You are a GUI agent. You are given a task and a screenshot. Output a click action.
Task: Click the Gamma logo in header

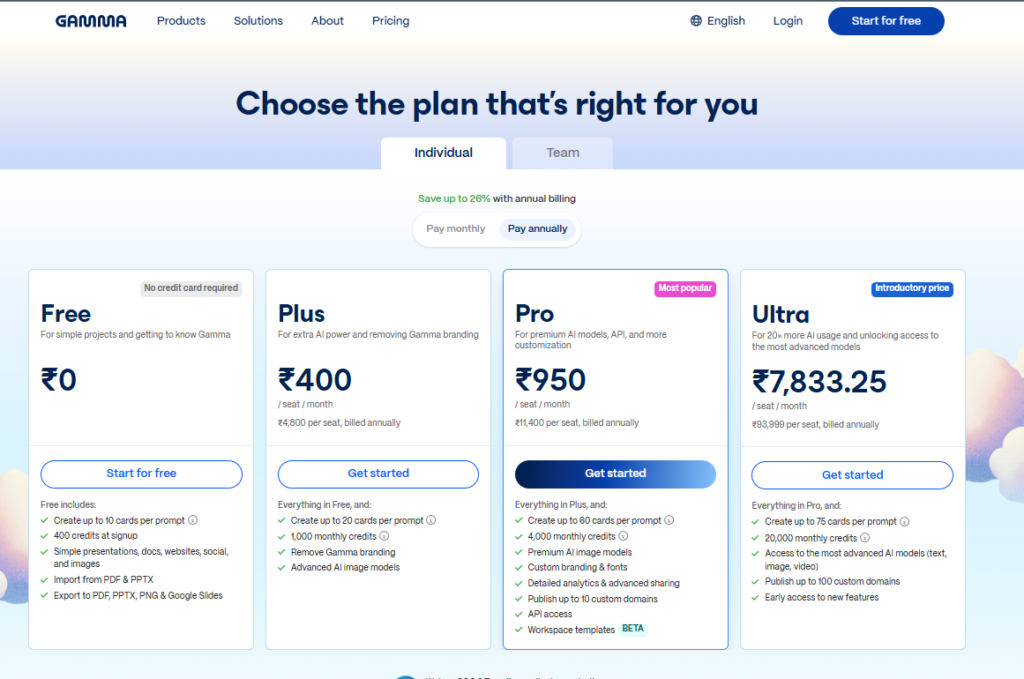(91, 21)
